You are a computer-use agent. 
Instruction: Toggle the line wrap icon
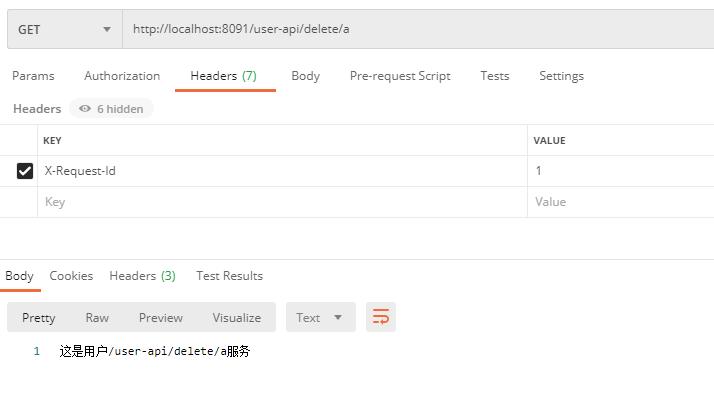(381, 317)
